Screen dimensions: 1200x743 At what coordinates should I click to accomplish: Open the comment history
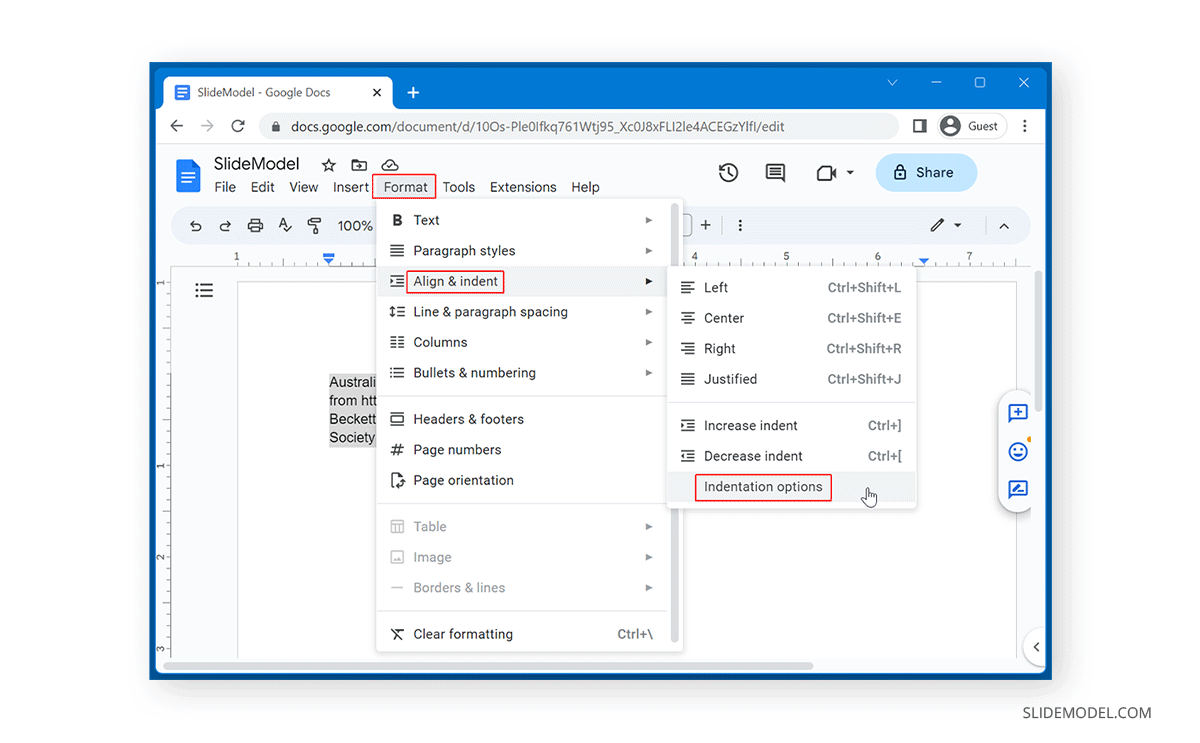pyautogui.click(x=775, y=172)
